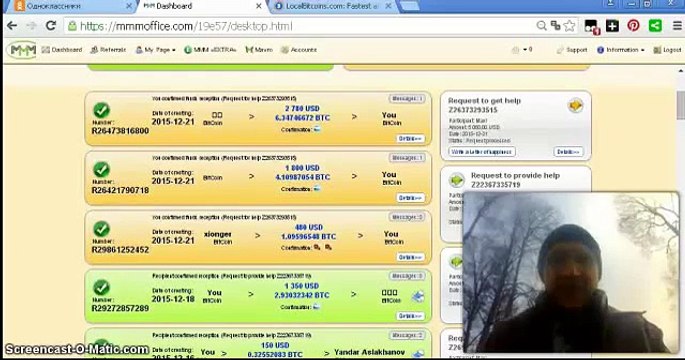Open Details of order R26473816800

(410, 138)
